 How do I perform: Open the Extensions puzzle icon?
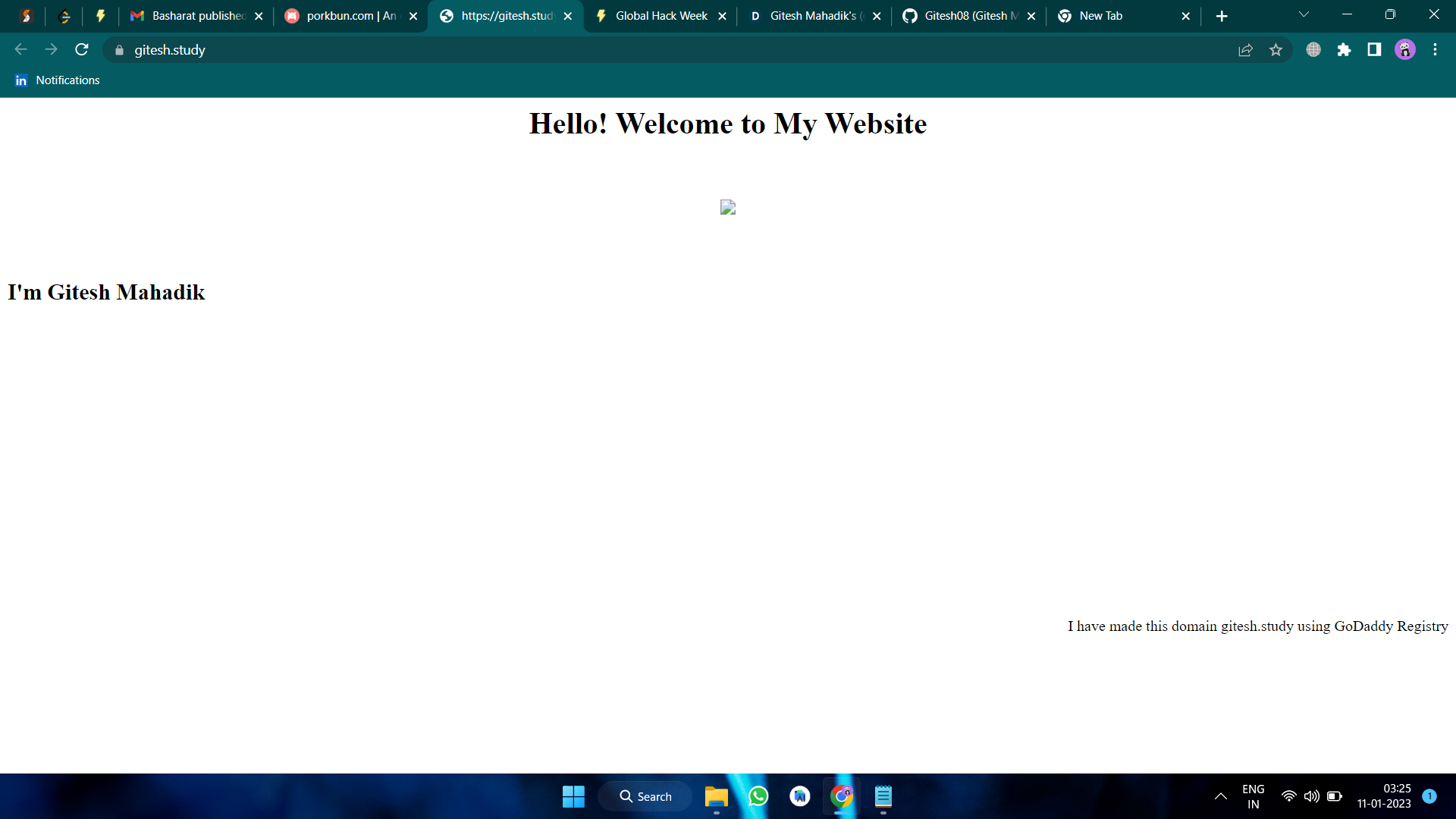[x=1344, y=50]
